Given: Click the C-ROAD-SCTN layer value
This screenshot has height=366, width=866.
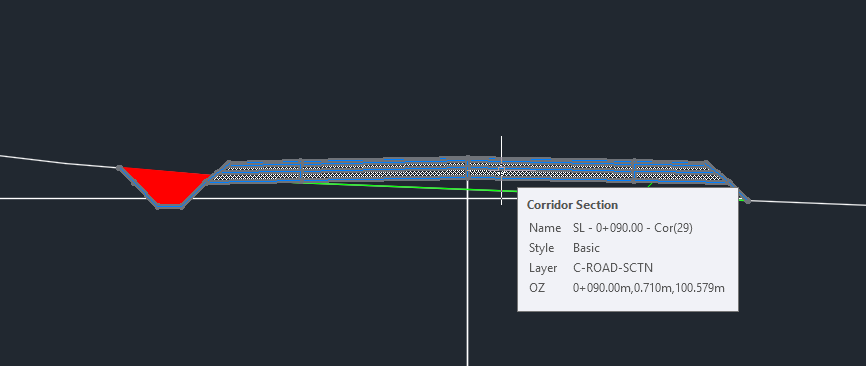Looking at the screenshot, I should click(613, 268).
